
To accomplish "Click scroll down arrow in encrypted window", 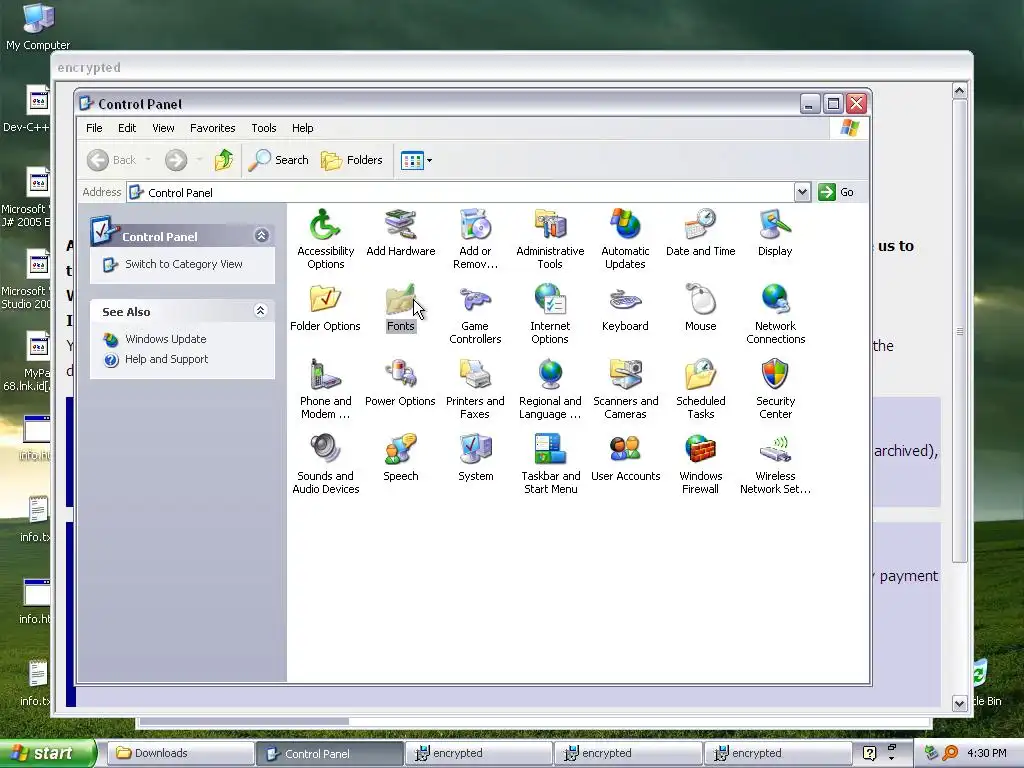I will click(x=959, y=703).
